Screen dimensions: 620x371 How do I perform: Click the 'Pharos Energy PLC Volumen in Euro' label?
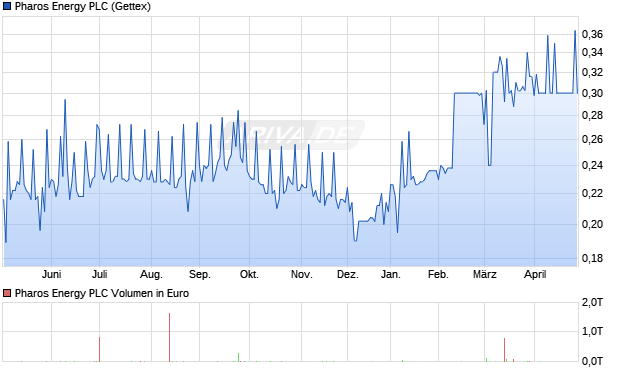(x=102, y=293)
